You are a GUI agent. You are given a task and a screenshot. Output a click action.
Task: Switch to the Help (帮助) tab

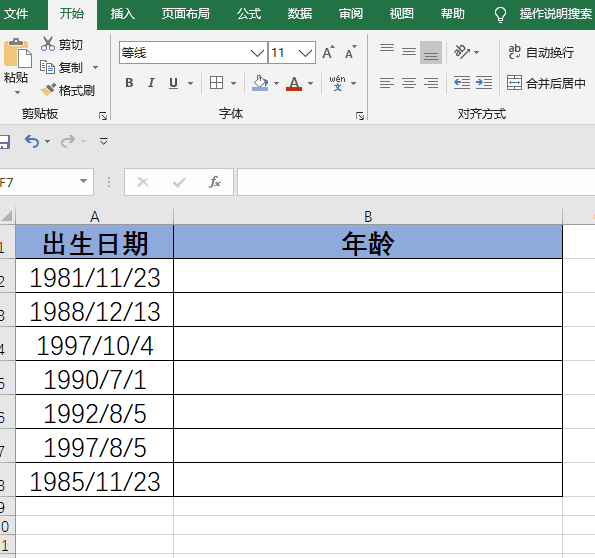tap(452, 14)
